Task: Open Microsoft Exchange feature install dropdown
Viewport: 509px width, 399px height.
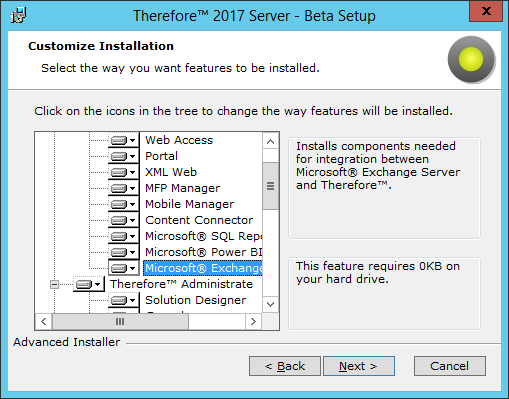Action: pos(123,268)
